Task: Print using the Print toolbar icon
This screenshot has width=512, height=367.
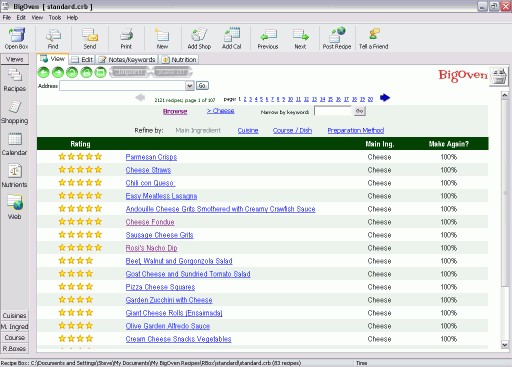Action: (x=126, y=38)
